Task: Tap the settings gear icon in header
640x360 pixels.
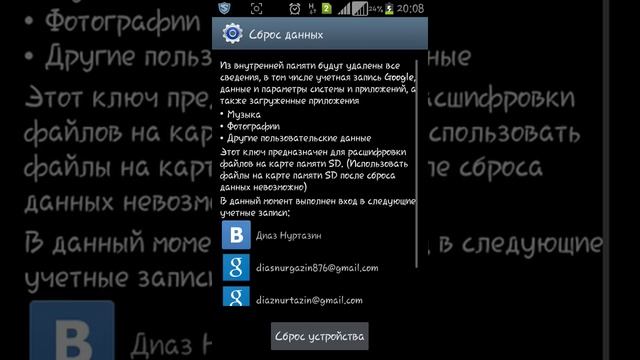Action: pos(232,33)
